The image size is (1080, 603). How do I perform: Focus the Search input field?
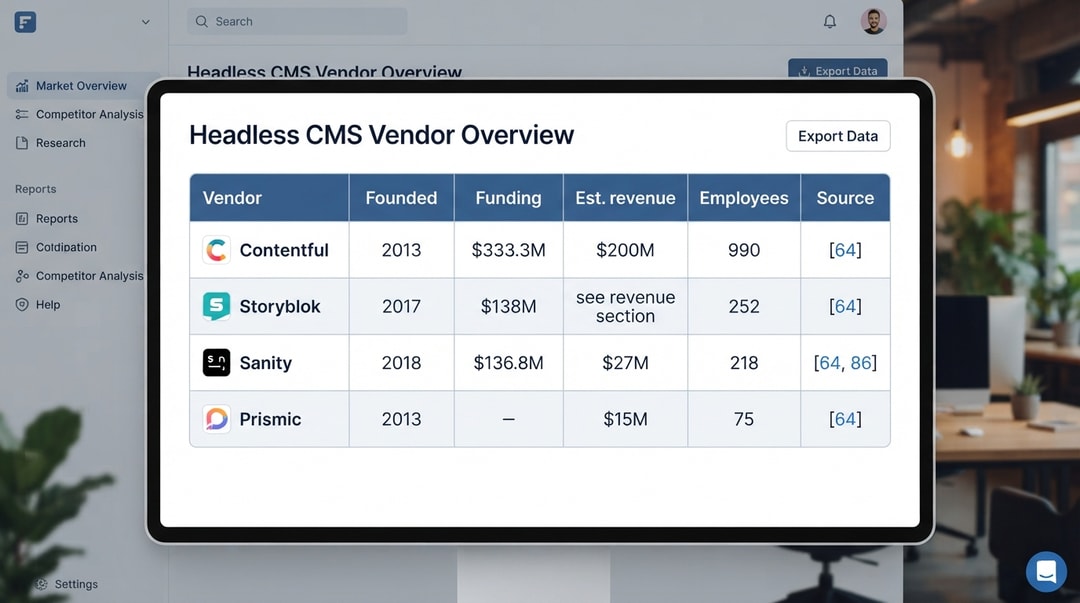[x=297, y=21]
